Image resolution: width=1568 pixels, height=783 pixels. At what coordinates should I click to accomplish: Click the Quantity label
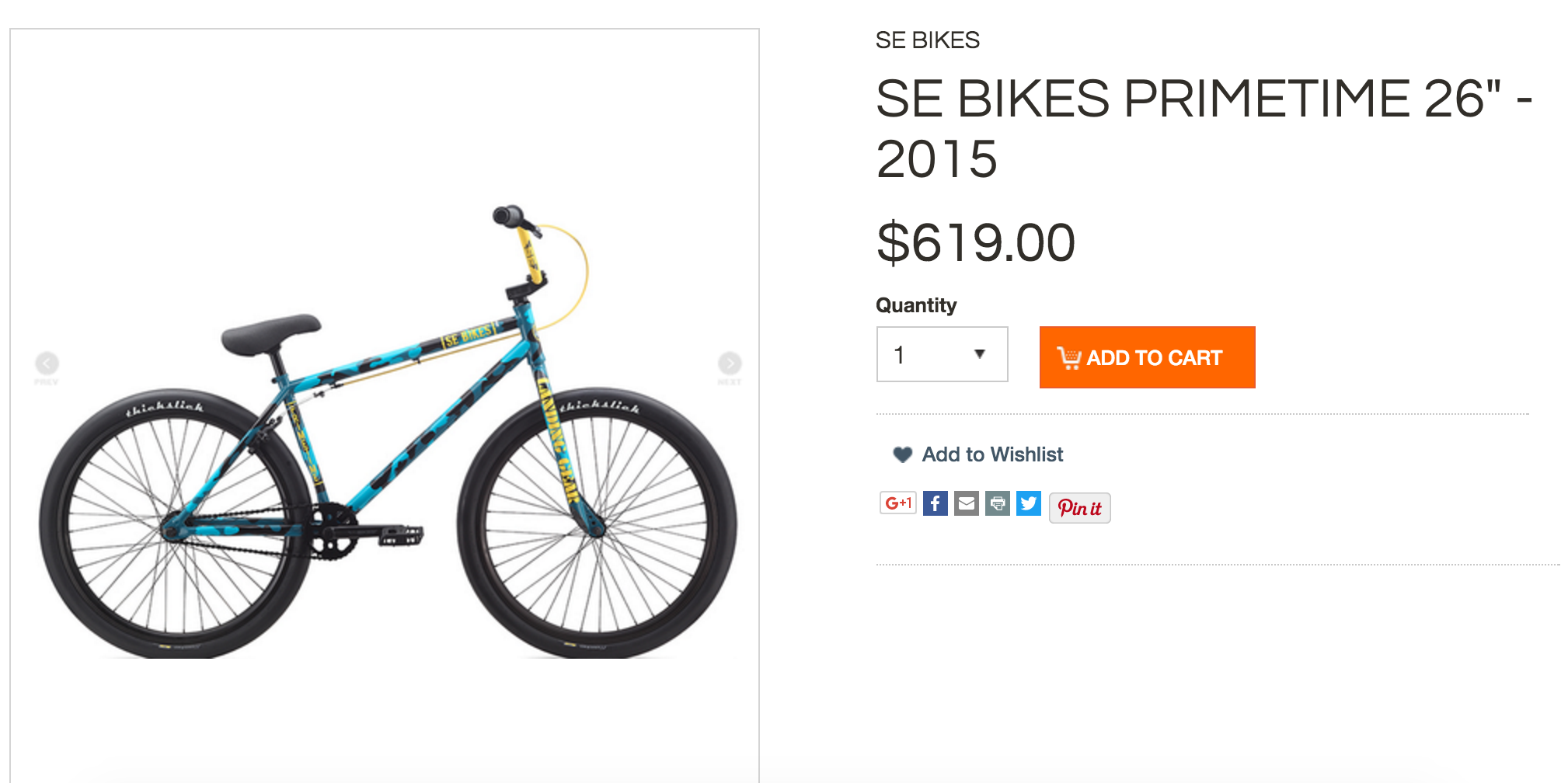[x=915, y=305]
